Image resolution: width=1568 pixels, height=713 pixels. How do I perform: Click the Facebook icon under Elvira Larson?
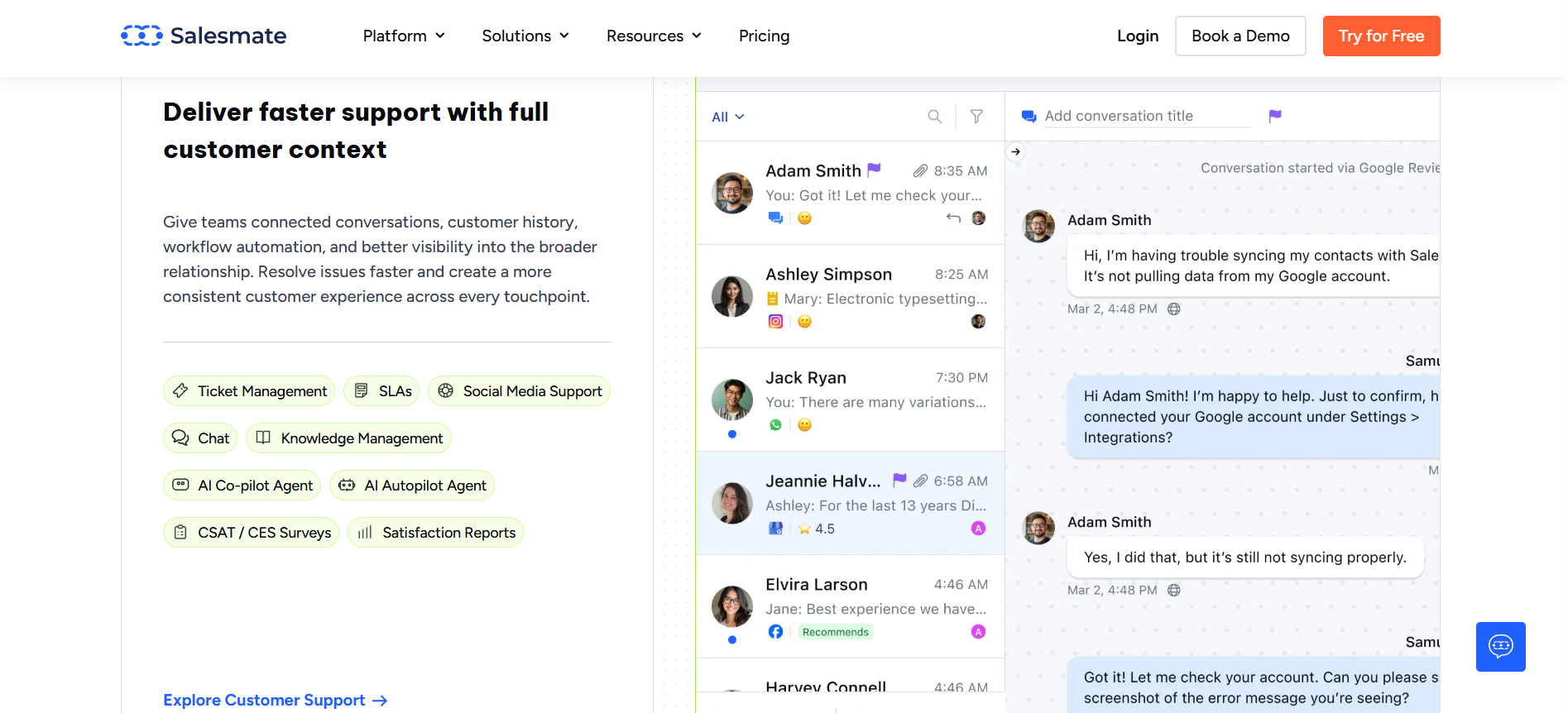click(x=775, y=632)
